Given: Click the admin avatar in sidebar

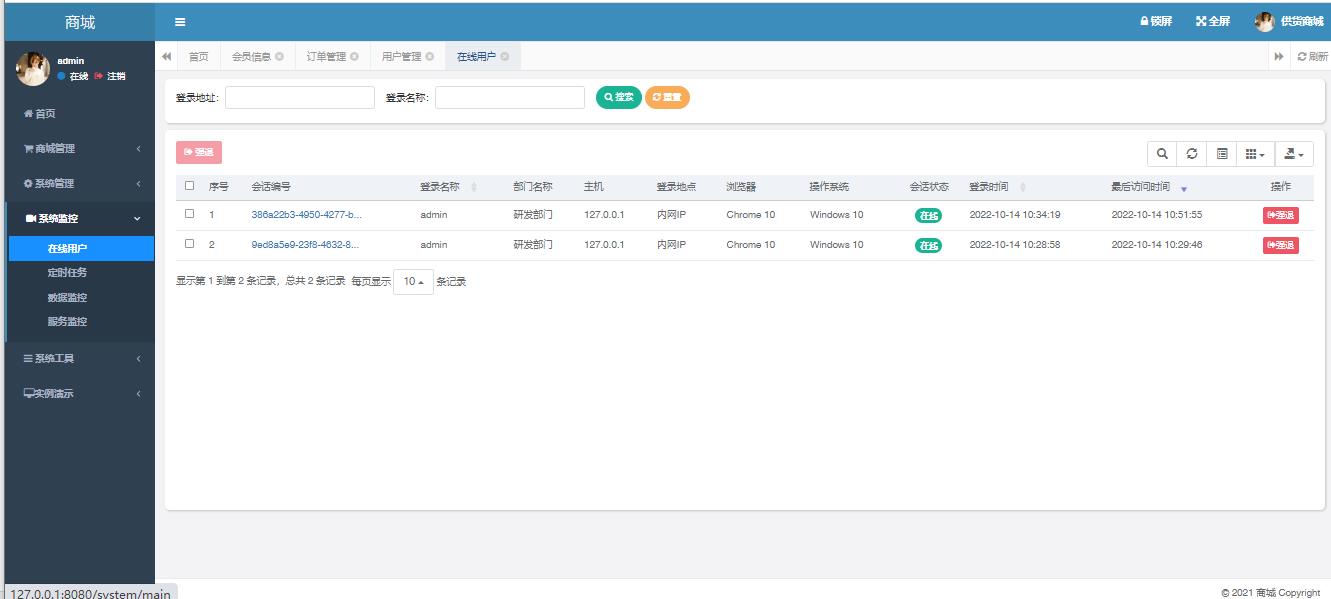Looking at the screenshot, I should (33, 69).
